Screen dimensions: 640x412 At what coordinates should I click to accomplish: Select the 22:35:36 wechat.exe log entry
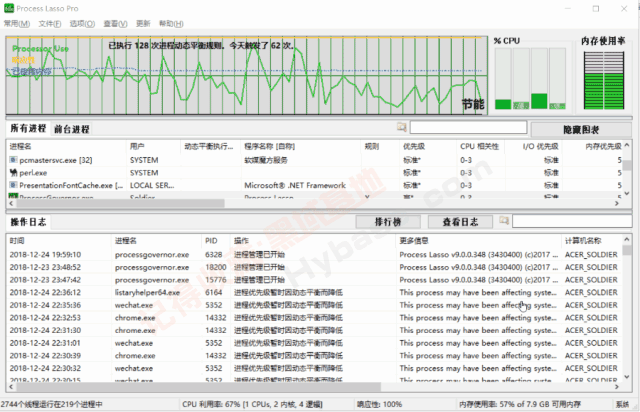point(314,305)
